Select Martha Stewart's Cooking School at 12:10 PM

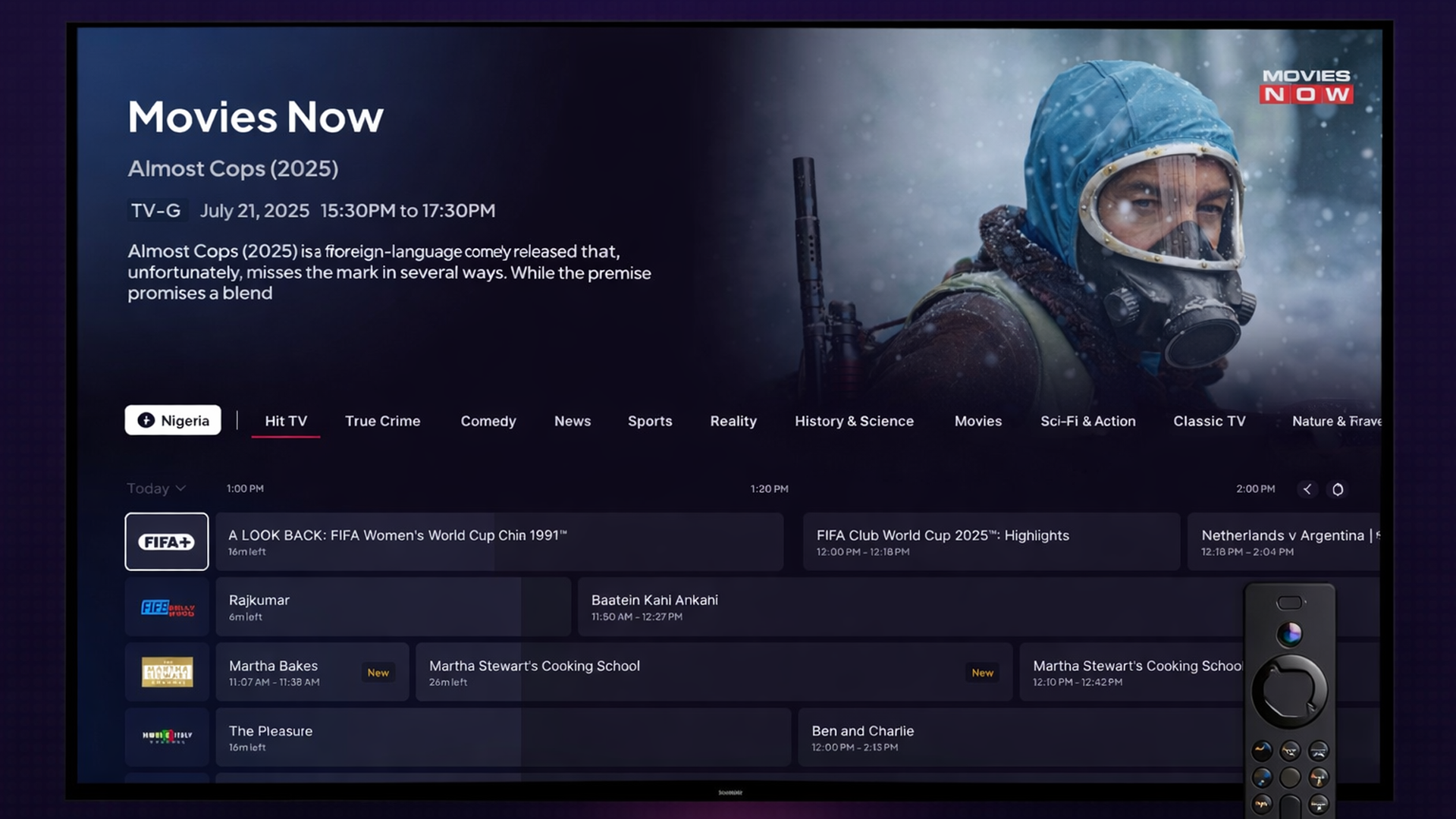tap(1131, 672)
